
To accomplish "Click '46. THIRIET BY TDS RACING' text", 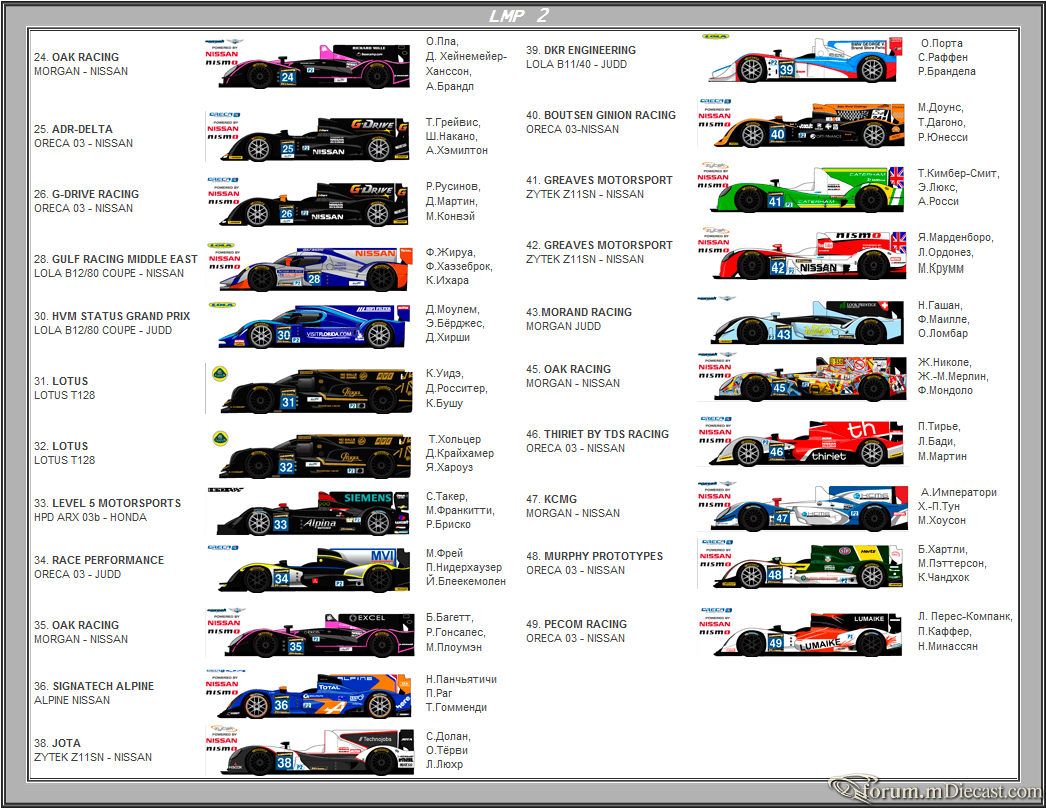I will coord(598,434).
